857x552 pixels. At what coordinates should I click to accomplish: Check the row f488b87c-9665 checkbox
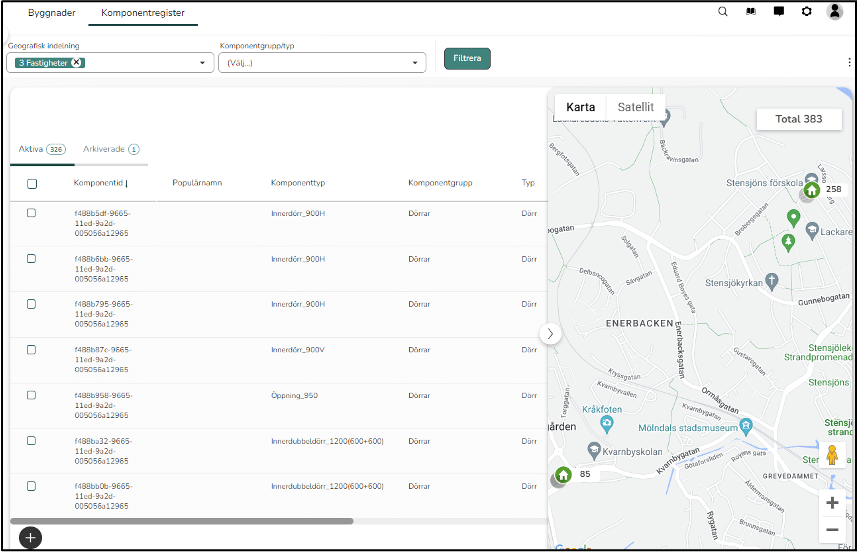32,349
